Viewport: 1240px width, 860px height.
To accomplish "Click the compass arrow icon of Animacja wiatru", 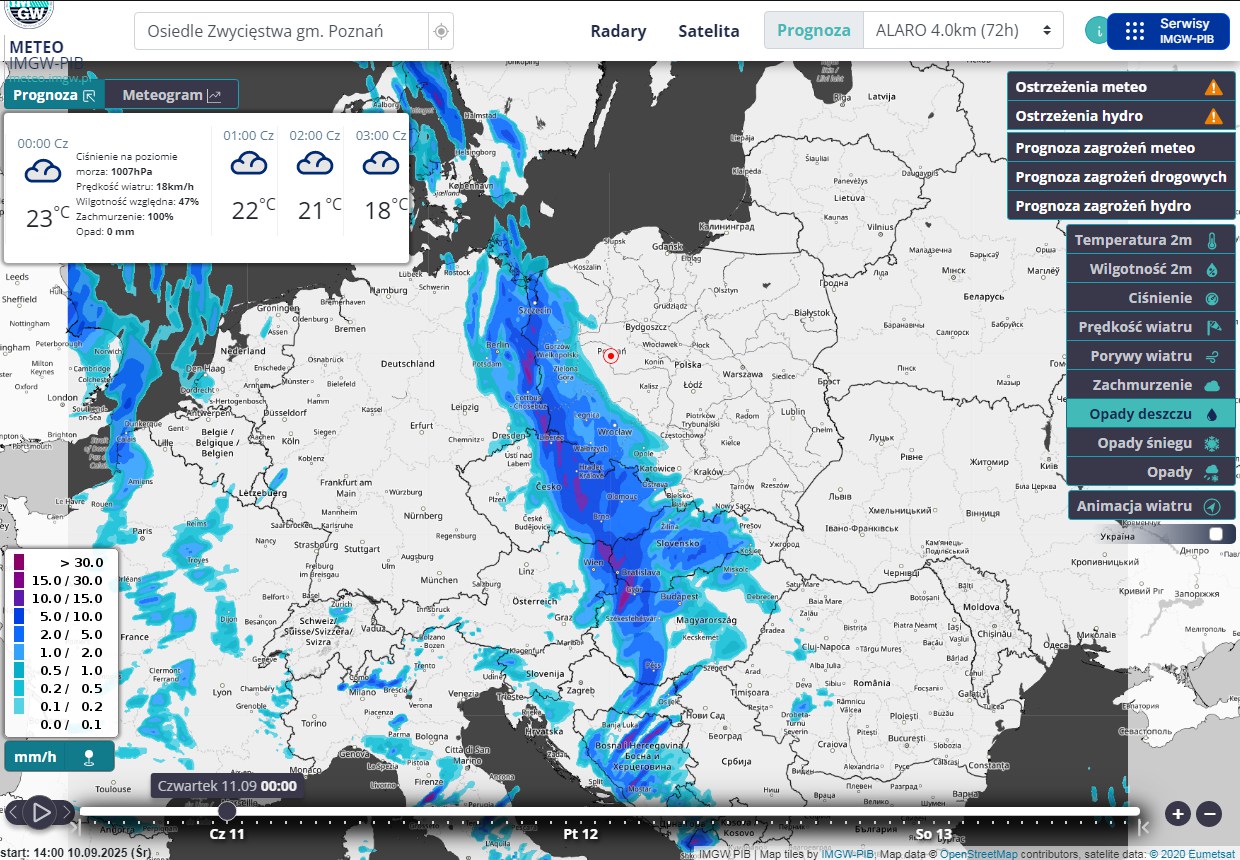I will click(x=1212, y=506).
